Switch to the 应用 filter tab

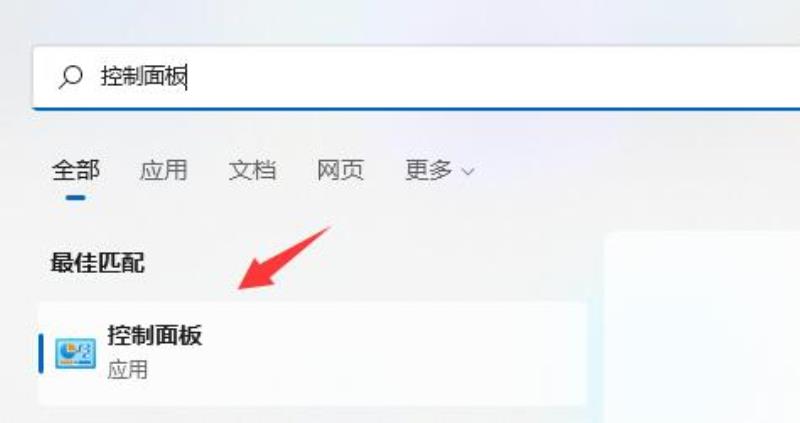[x=163, y=170]
